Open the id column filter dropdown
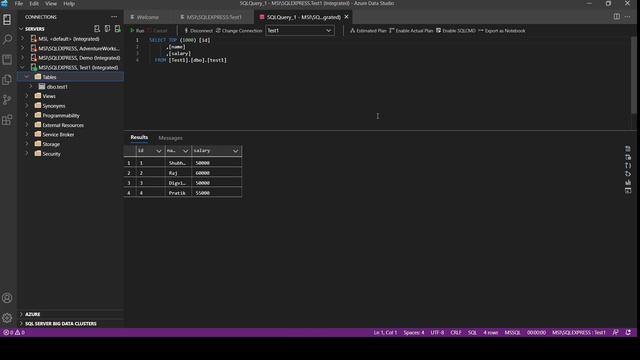The image size is (640, 360). click(x=159, y=151)
